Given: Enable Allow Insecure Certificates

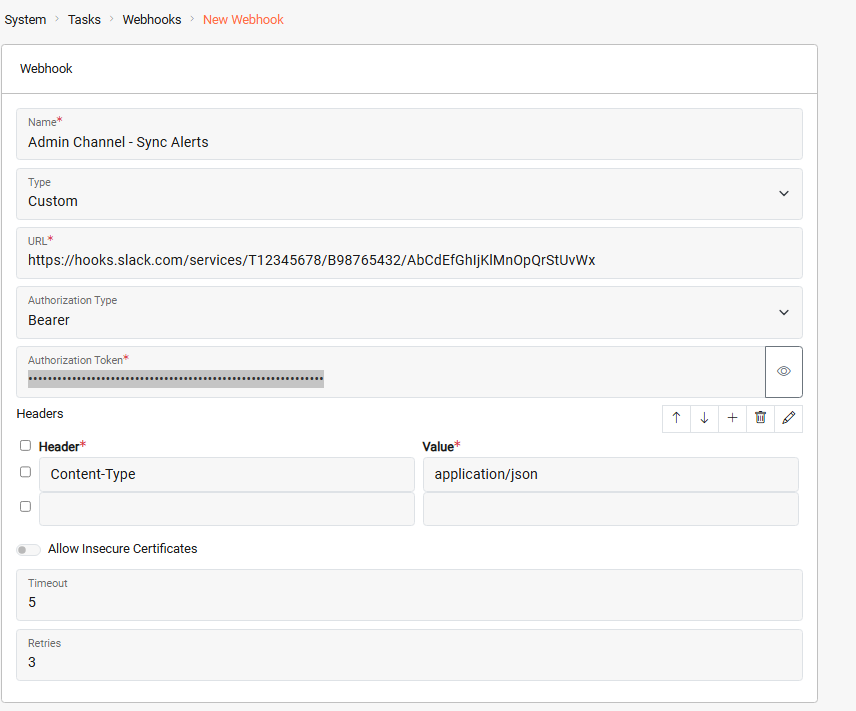Looking at the screenshot, I should [28, 549].
